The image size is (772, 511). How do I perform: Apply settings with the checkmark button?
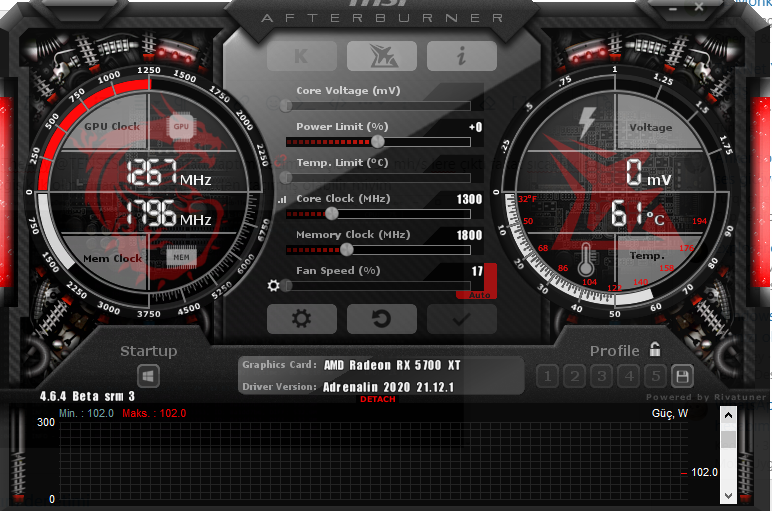(462, 319)
